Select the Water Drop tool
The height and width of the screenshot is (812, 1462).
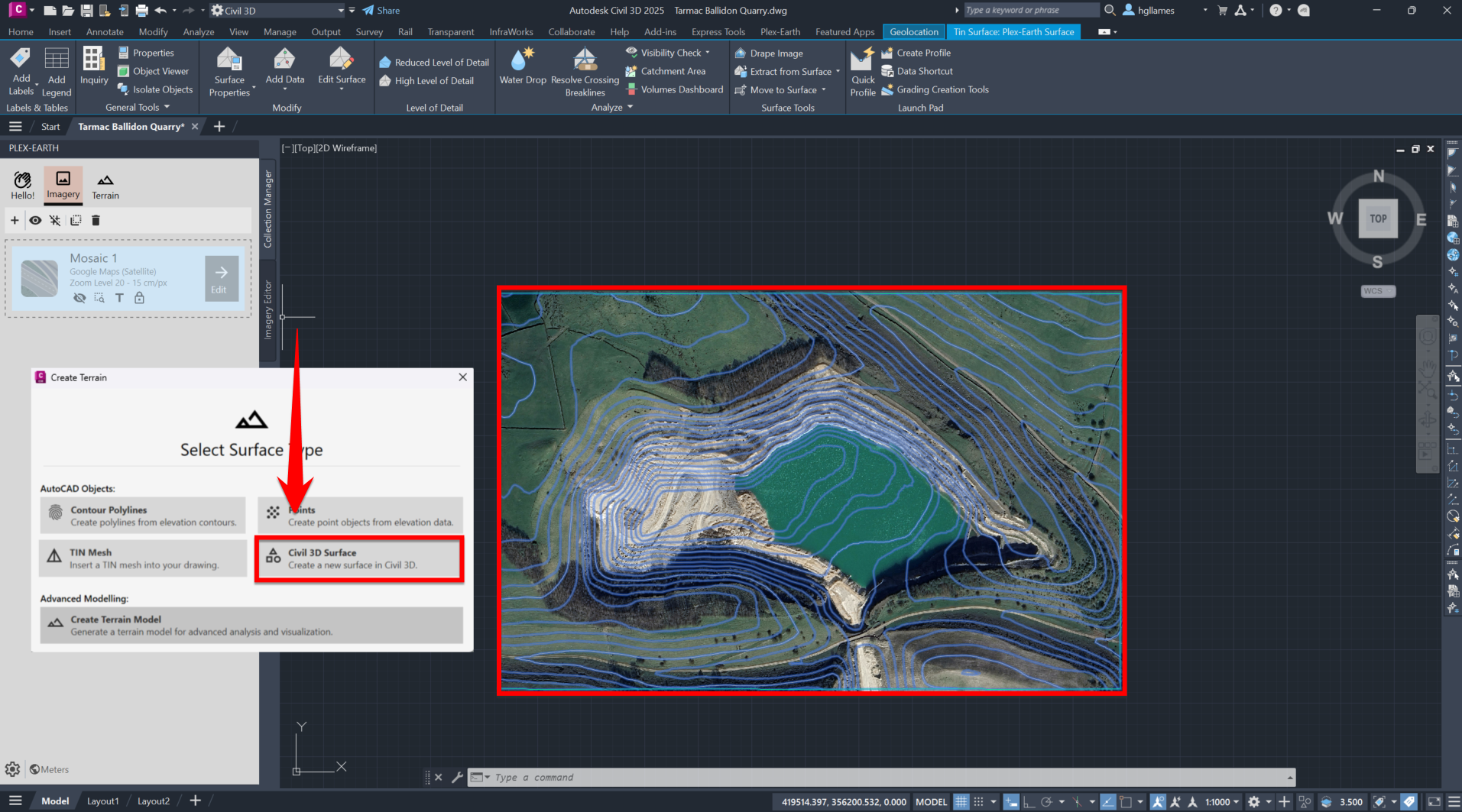523,66
